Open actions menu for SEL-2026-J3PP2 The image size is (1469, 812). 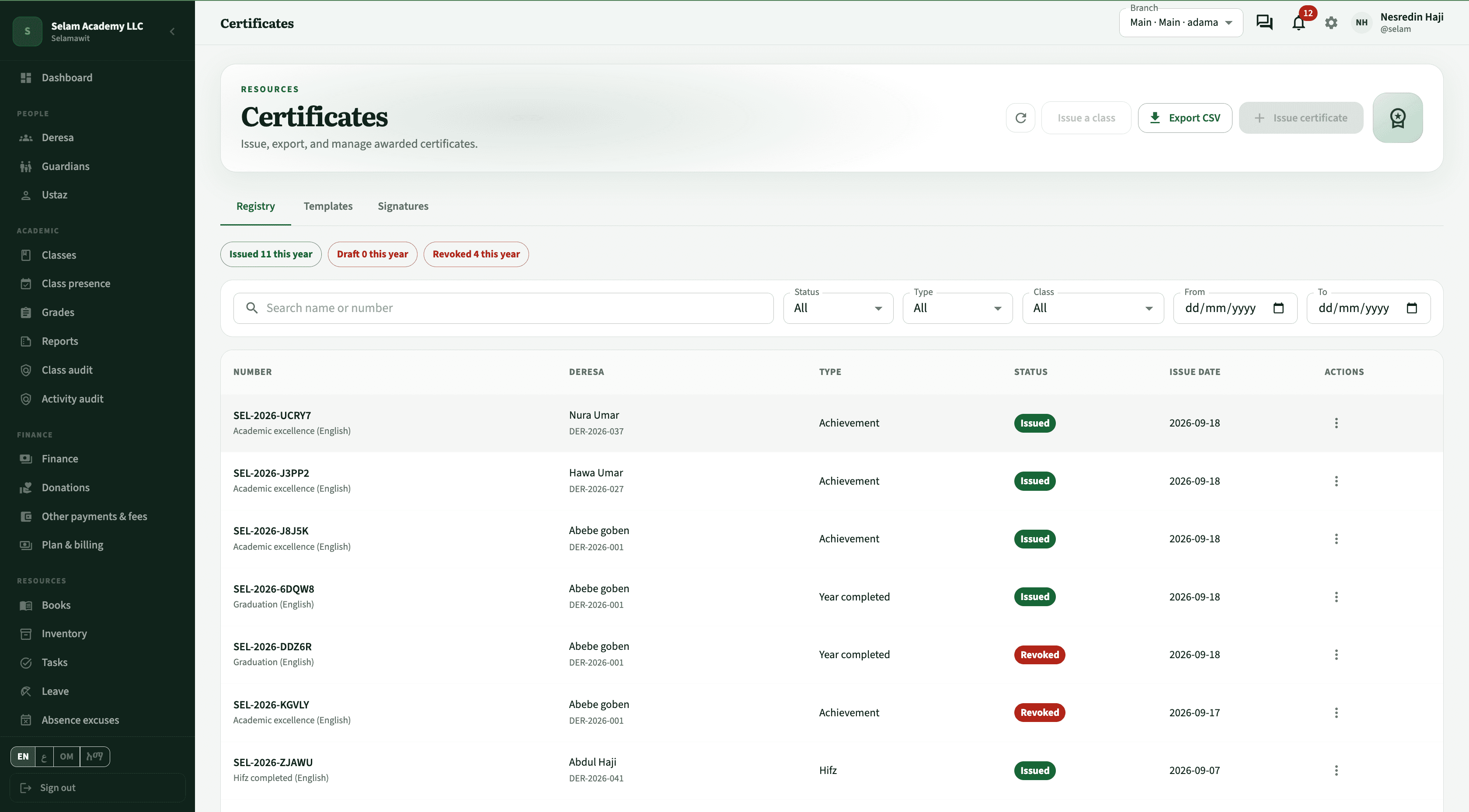1336,481
